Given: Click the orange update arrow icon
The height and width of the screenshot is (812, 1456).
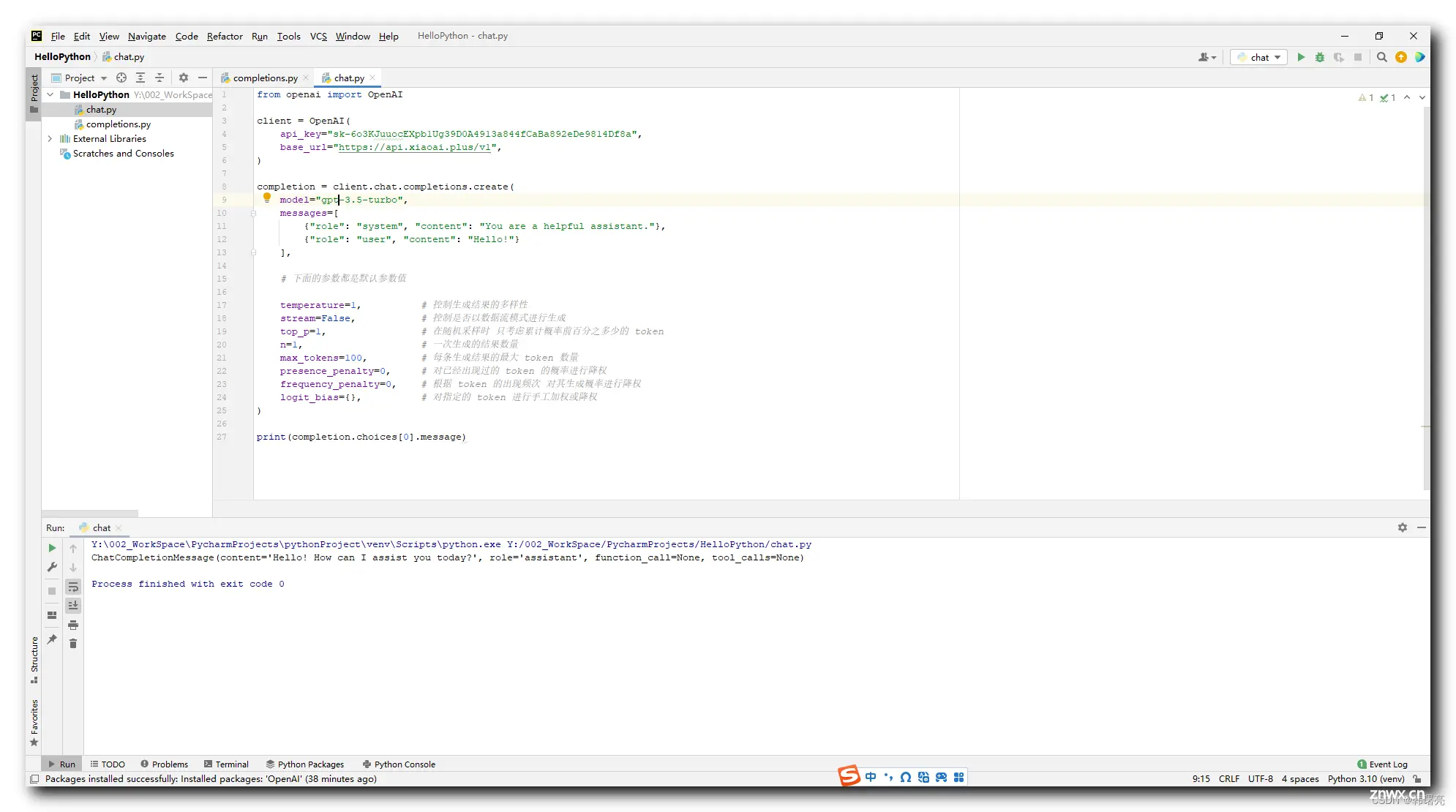Looking at the screenshot, I should click(x=1401, y=57).
